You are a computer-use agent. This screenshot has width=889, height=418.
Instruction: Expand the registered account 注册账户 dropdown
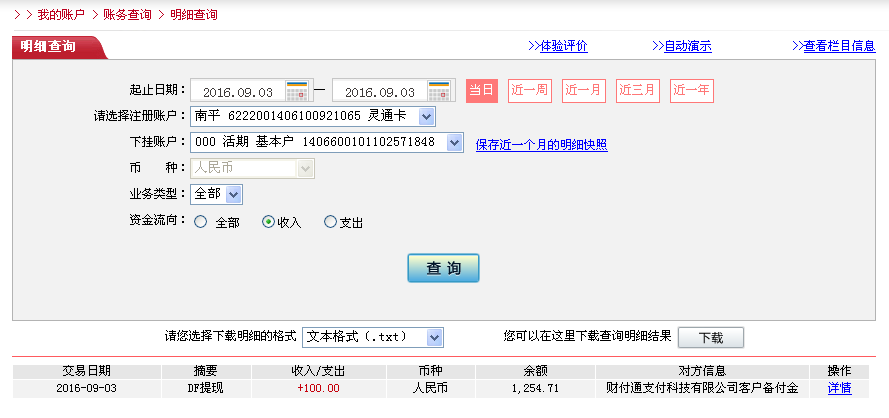[427, 117]
